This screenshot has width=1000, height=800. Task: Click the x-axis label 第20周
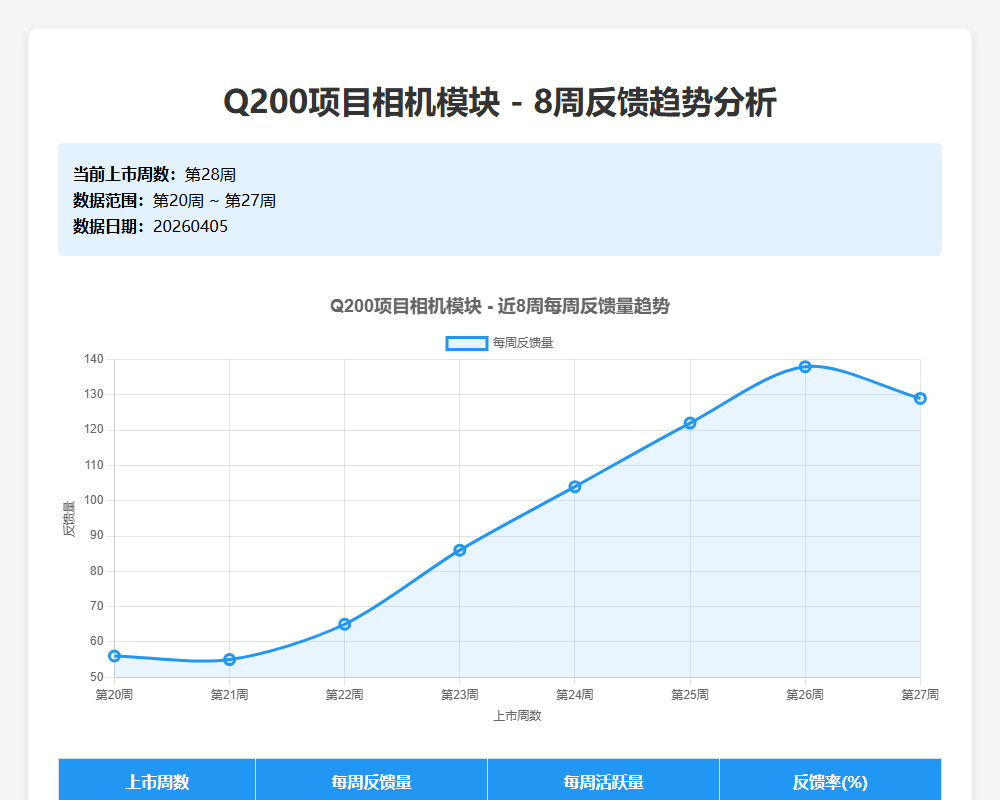coord(114,695)
